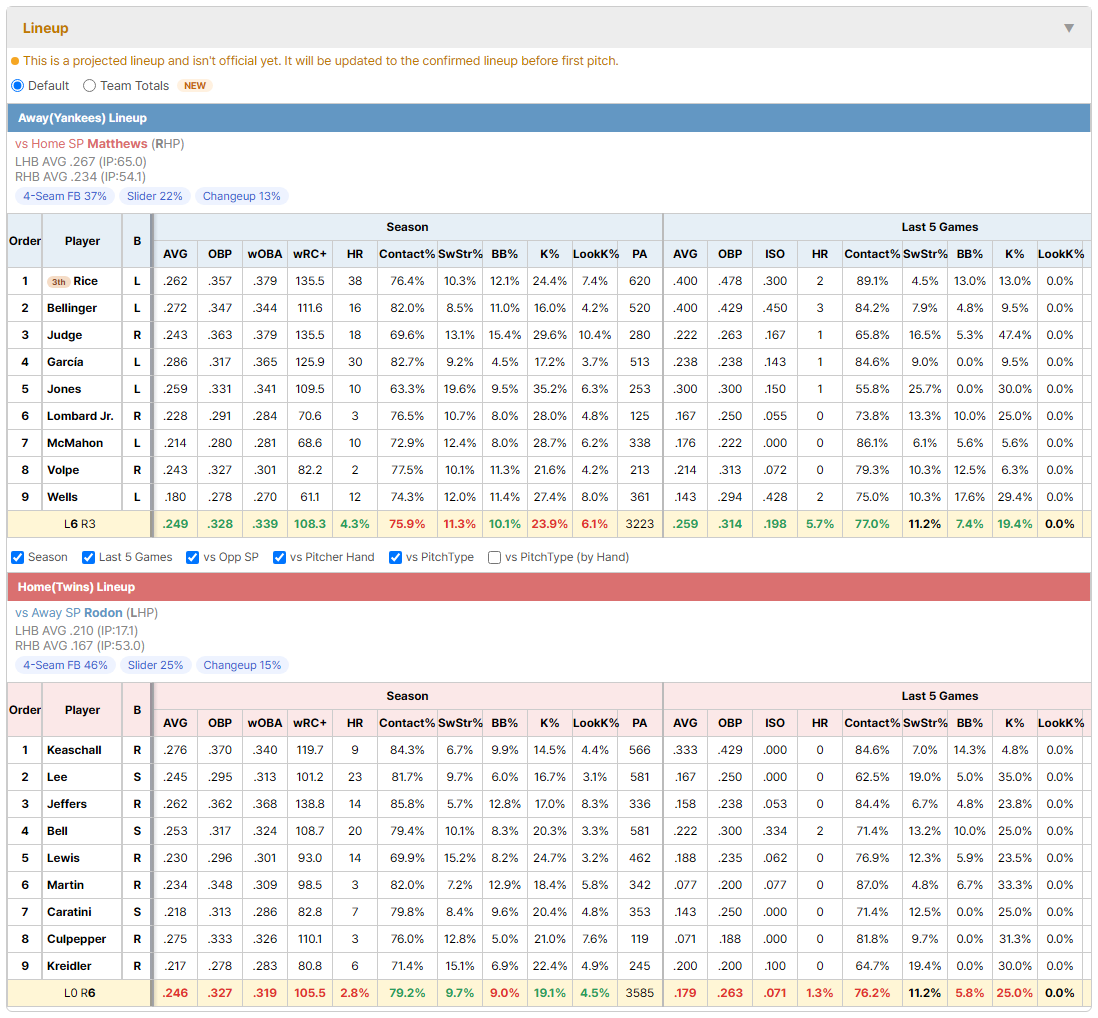Click the L0 R6 totals row label

(x=80, y=993)
